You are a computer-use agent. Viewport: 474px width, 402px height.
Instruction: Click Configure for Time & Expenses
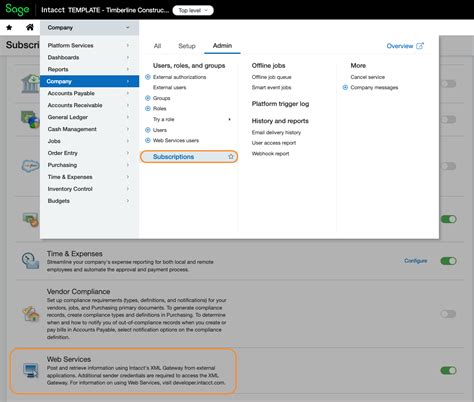coord(416,261)
